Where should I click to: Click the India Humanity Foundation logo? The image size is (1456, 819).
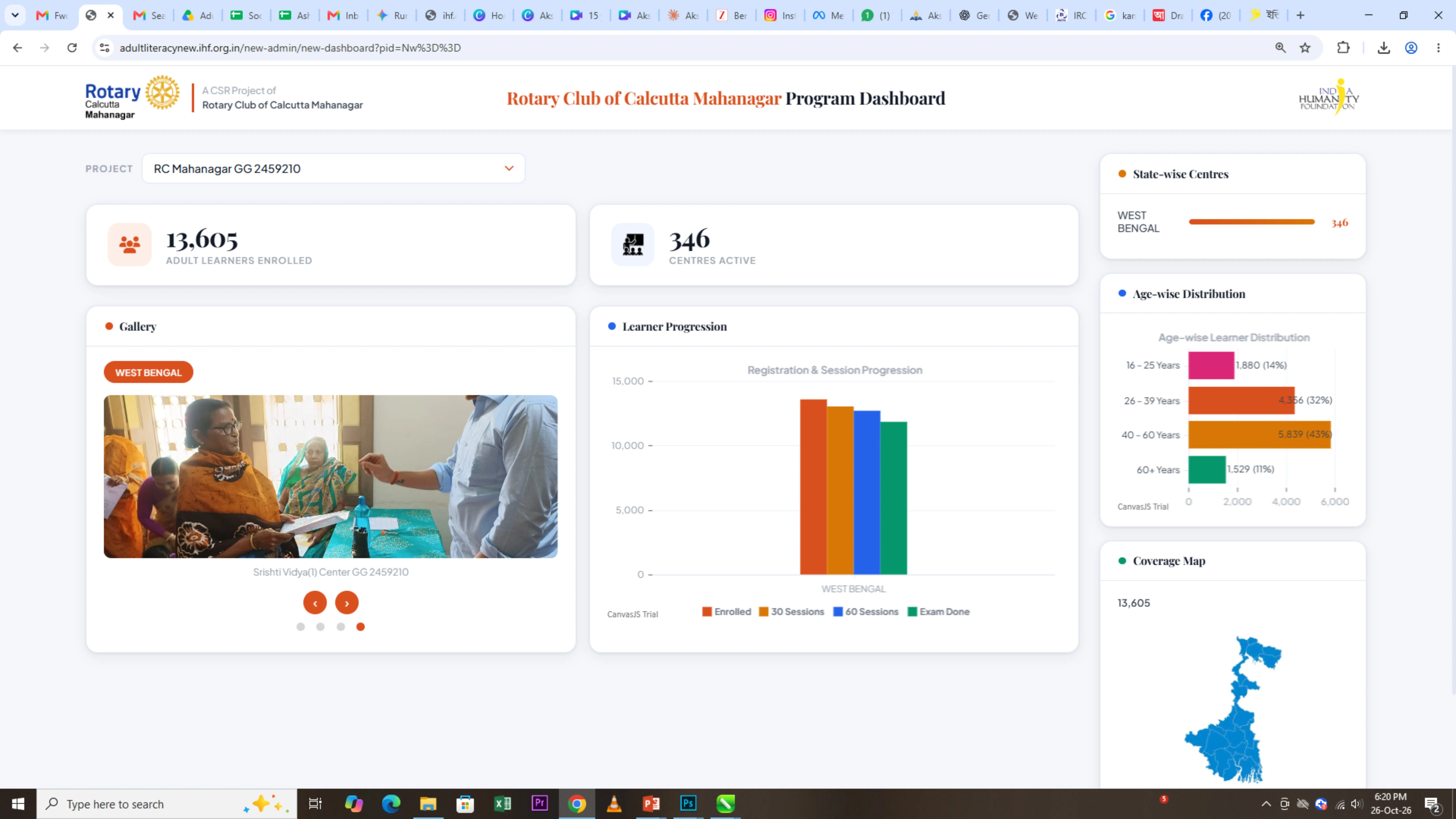[1329, 97]
